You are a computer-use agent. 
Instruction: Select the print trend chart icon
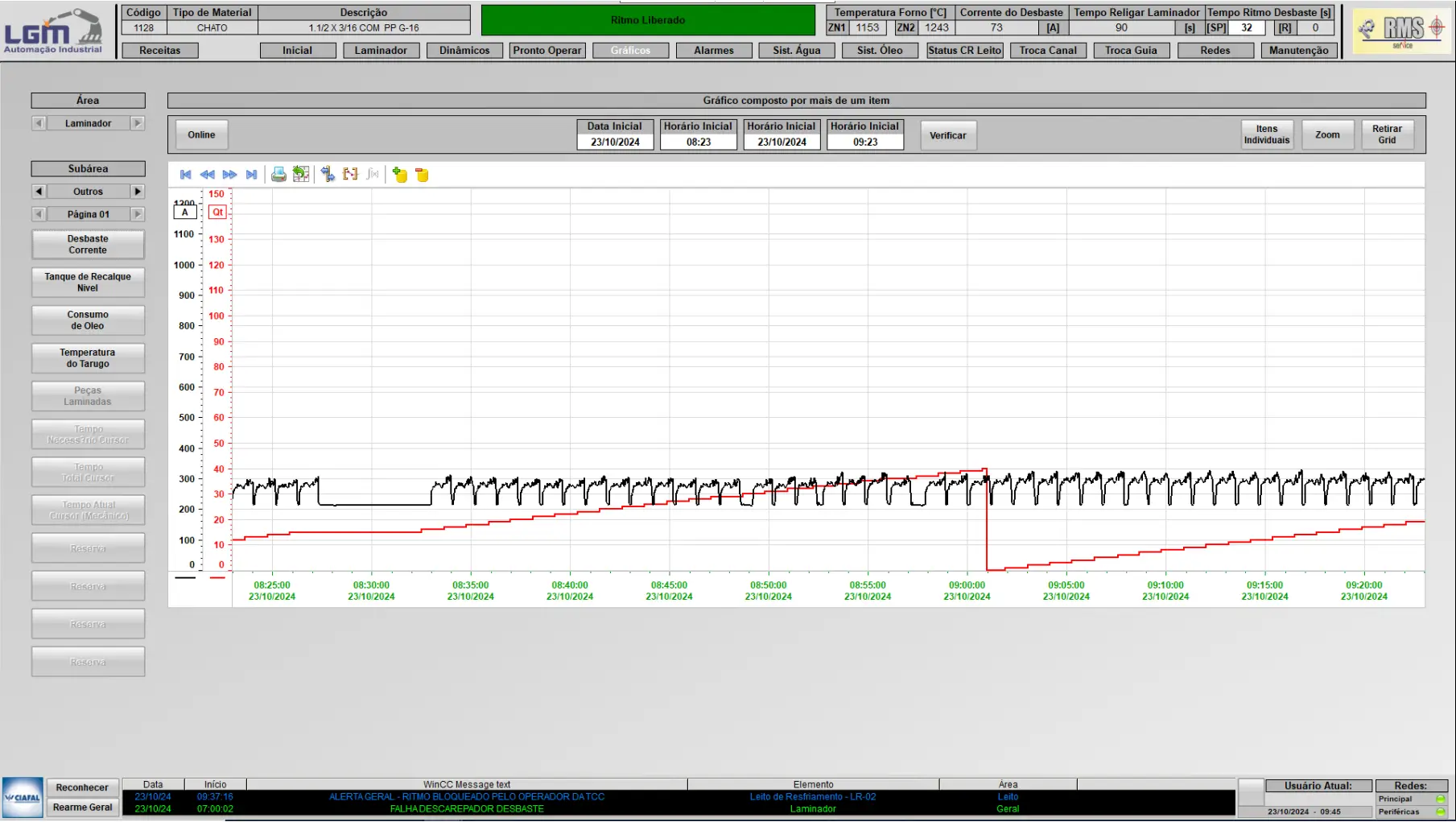(x=278, y=174)
